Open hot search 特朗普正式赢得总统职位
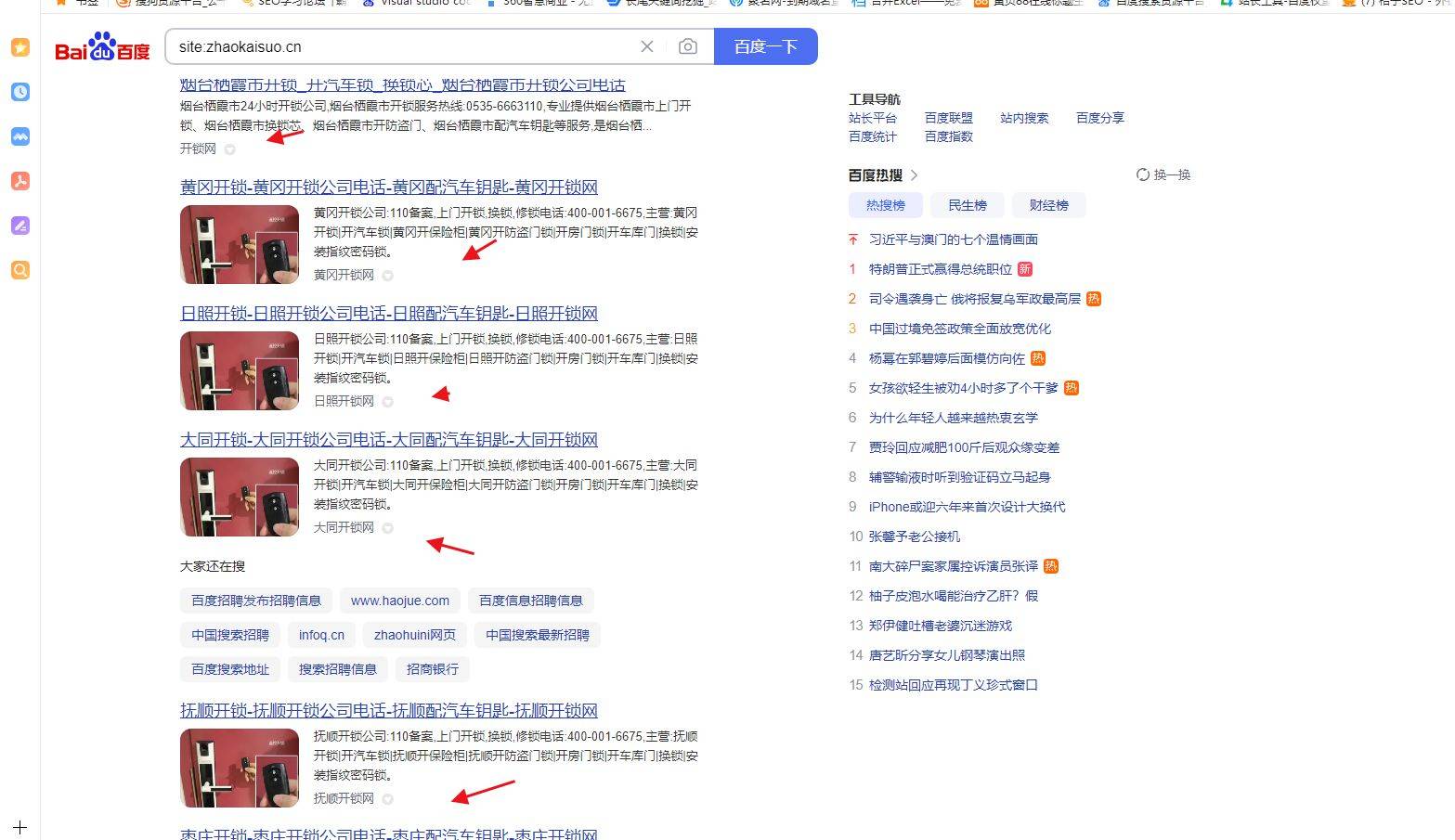1455x840 pixels. [x=941, y=269]
